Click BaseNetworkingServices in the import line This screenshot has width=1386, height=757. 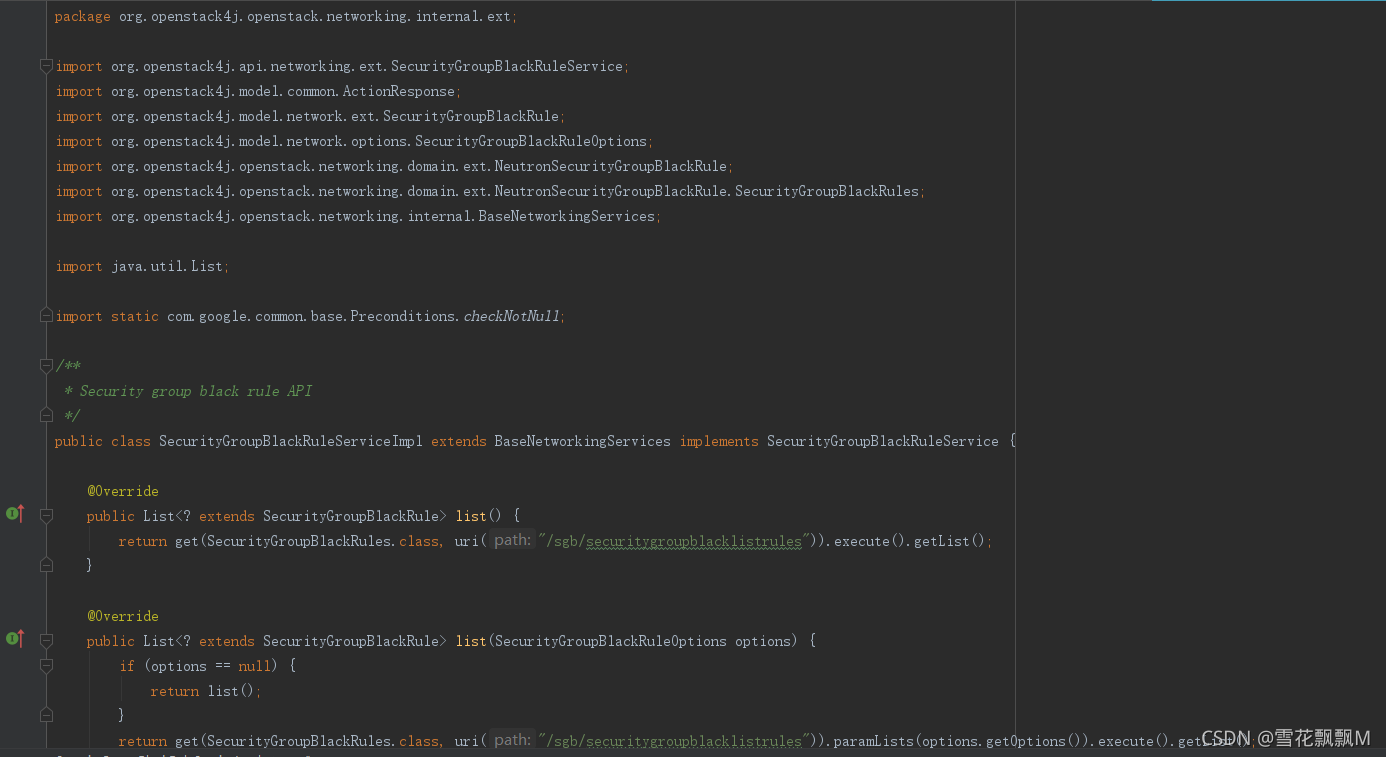click(x=567, y=216)
